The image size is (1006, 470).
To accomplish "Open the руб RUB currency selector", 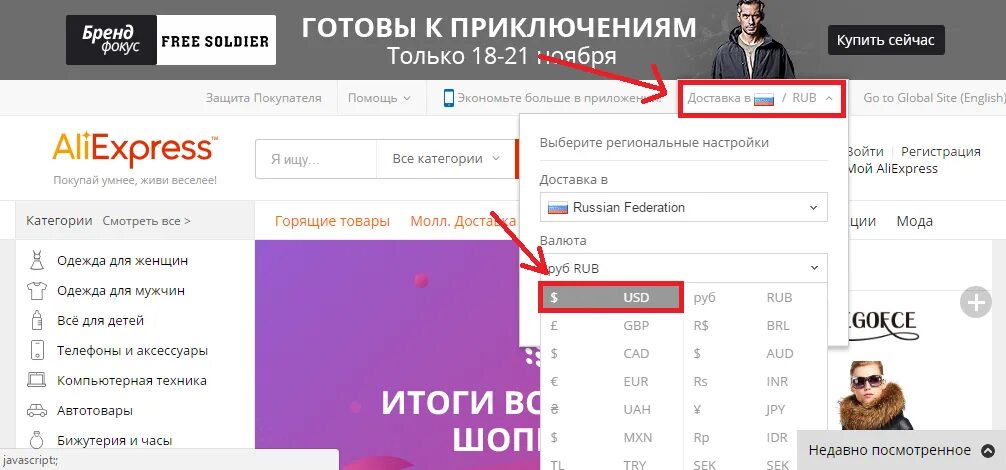I will [x=683, y=268].
